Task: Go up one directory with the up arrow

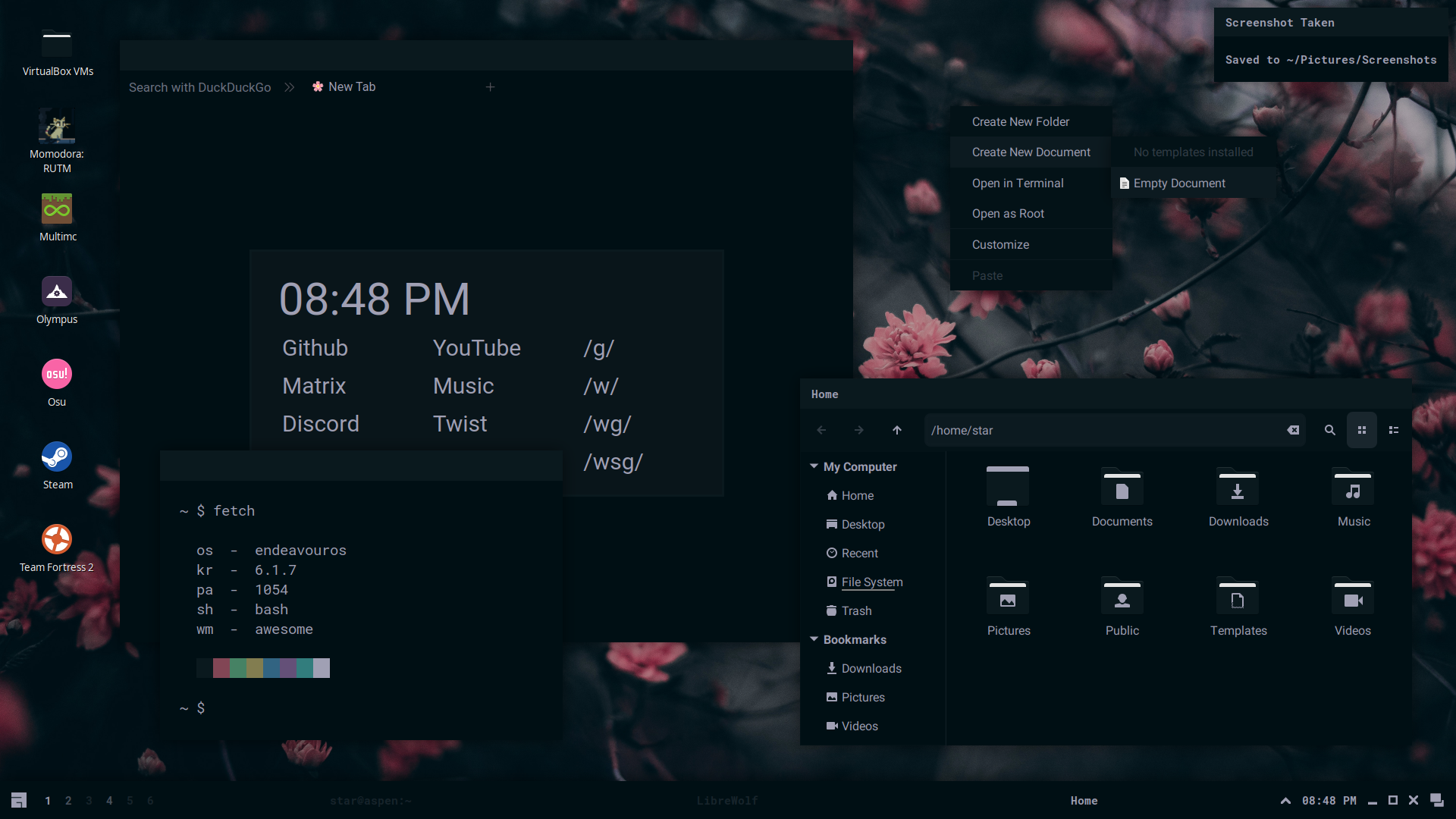Action: 897,430
